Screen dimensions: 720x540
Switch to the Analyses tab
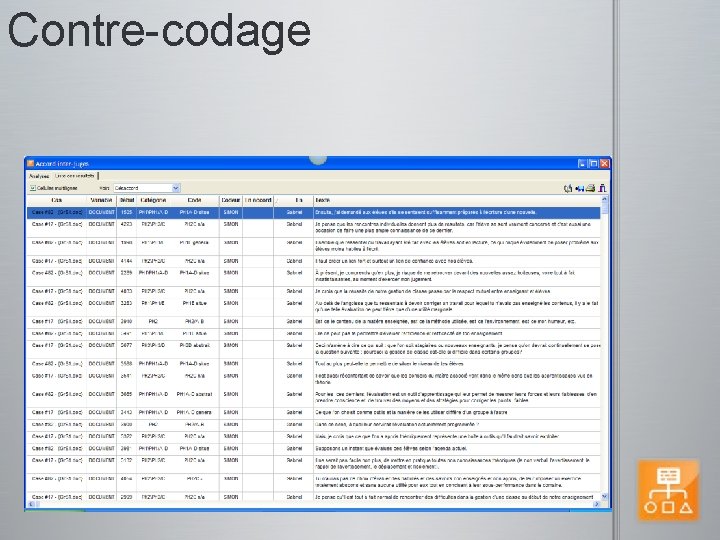pyautogui.click(x=39, y=176)
